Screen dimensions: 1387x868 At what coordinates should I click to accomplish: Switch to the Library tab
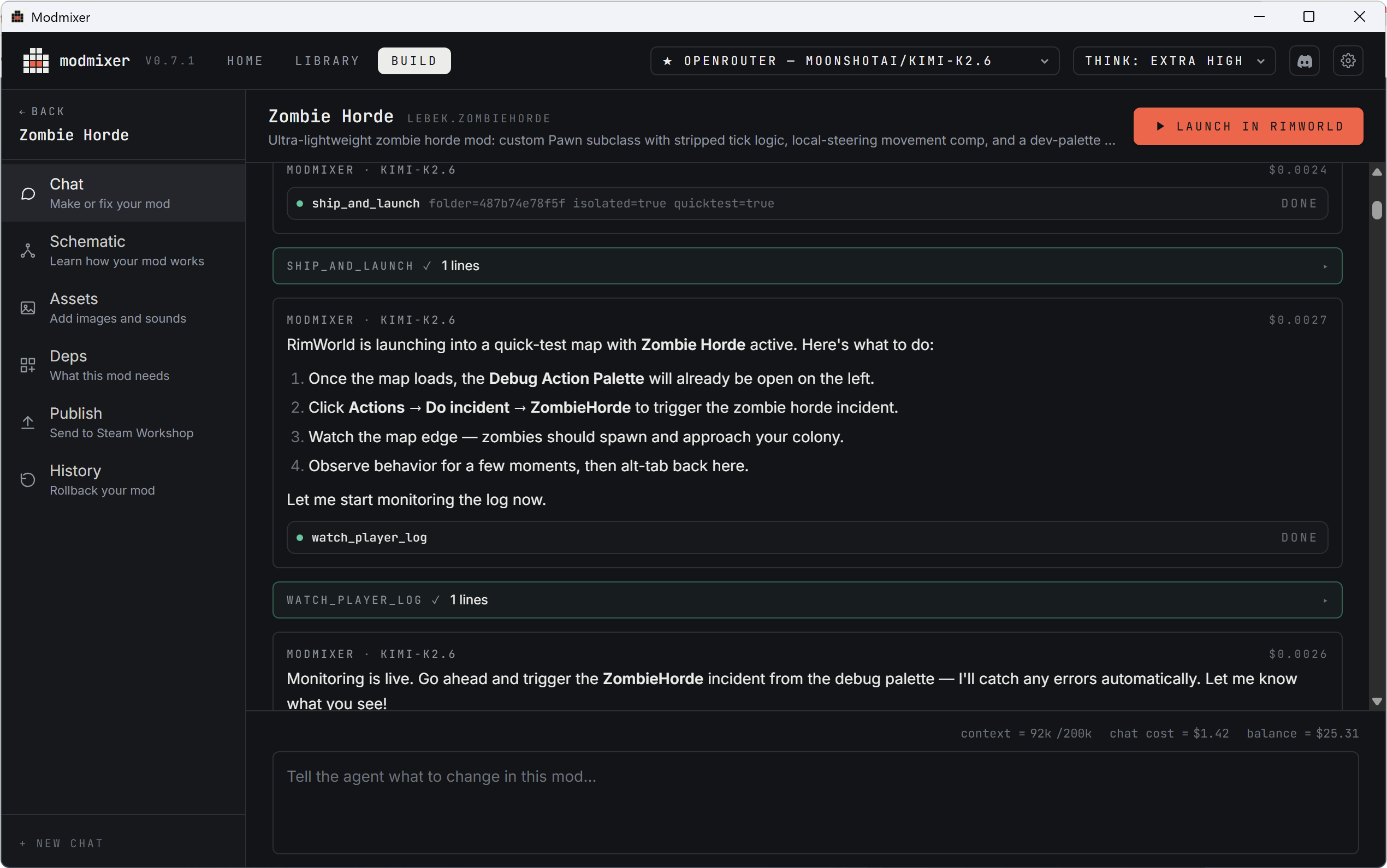[327, 61]
